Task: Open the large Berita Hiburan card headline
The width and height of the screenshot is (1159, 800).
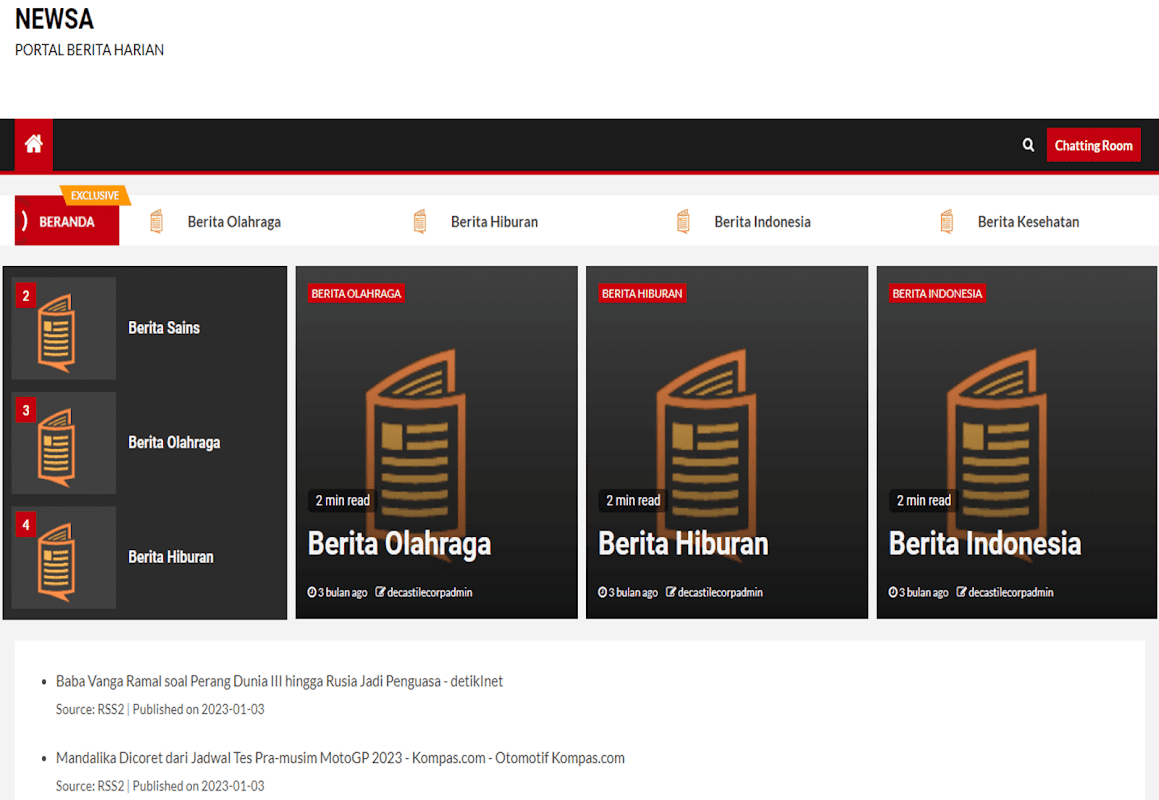Action: point(683,543)
